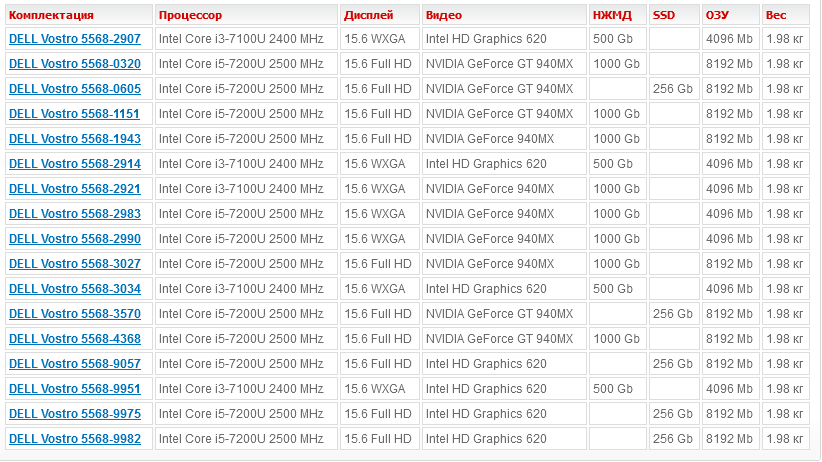This screenshot has width=822, height=462.
Task: Open the DELL Vostro 5568-2907 link
Action: tap(75, 39)
